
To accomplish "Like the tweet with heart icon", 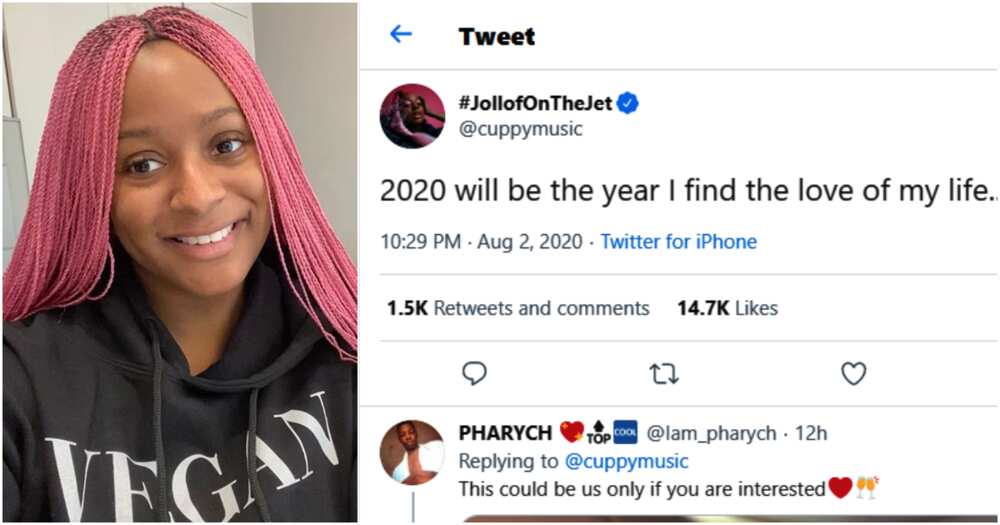I will (853, 374).
